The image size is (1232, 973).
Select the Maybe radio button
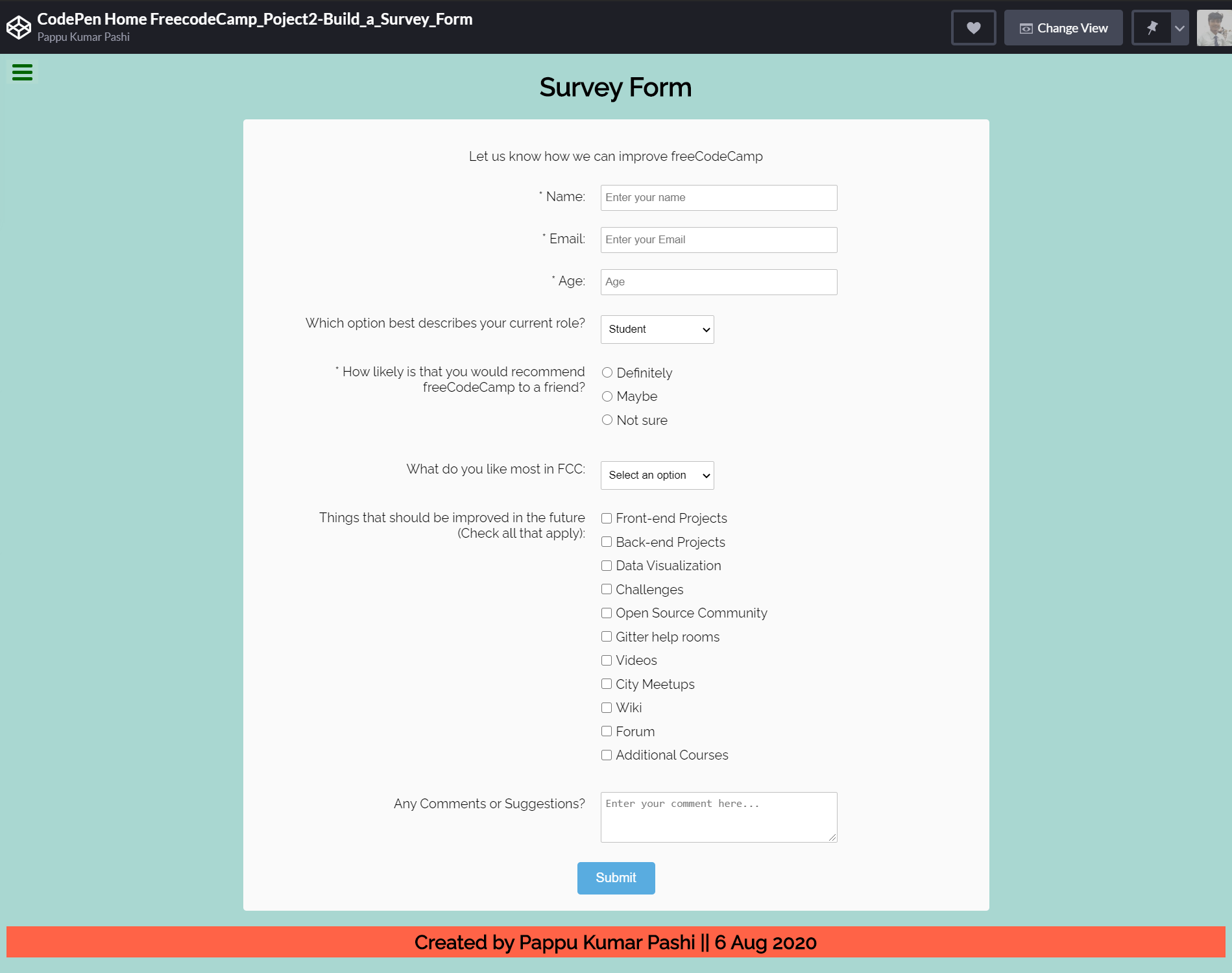point(607,396)
